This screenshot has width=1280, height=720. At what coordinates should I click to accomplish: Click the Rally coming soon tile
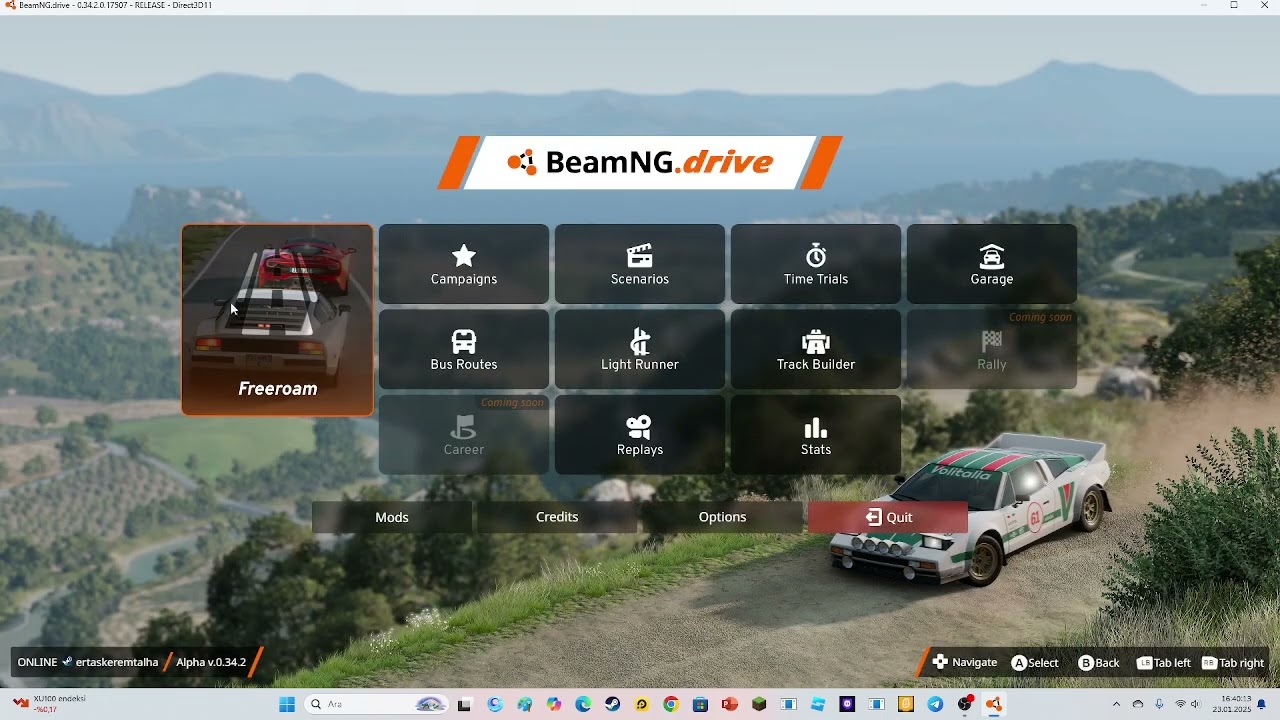pos(992,349)
